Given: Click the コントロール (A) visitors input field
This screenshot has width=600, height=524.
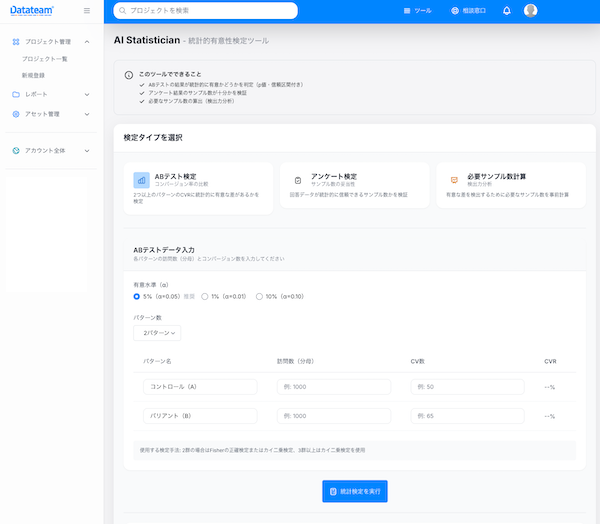Looking at the screenshot, I should click(333, 387).
